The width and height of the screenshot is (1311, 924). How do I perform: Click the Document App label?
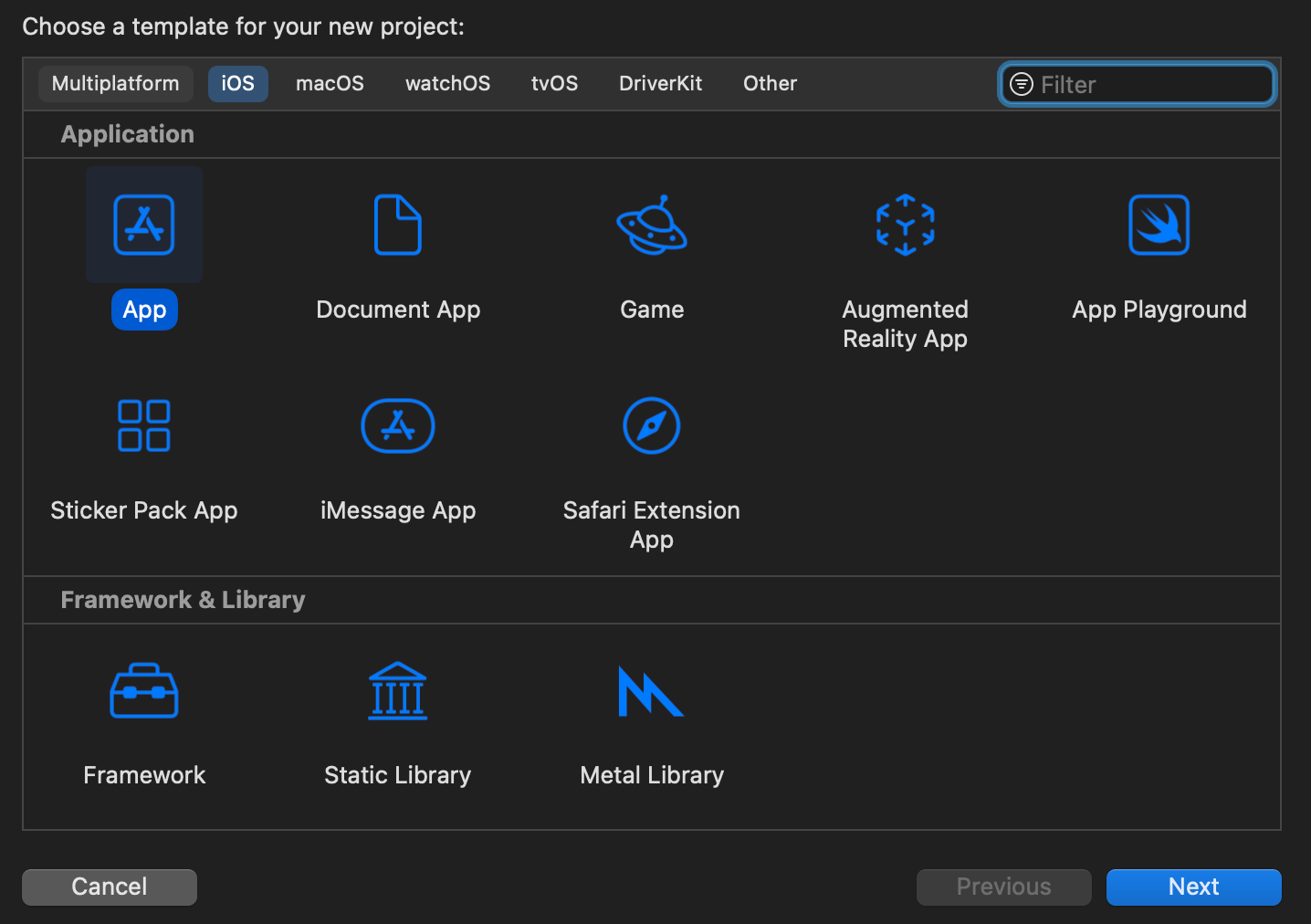(398, 310)
